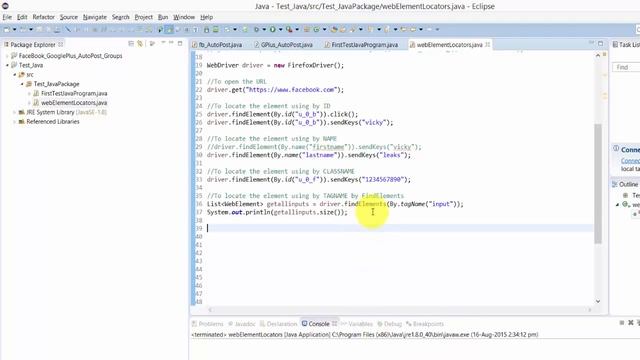The height and width of the screenshot is (360, 640).
Task: Open the Debug configurations dropdown arrow
Action: 264,29
